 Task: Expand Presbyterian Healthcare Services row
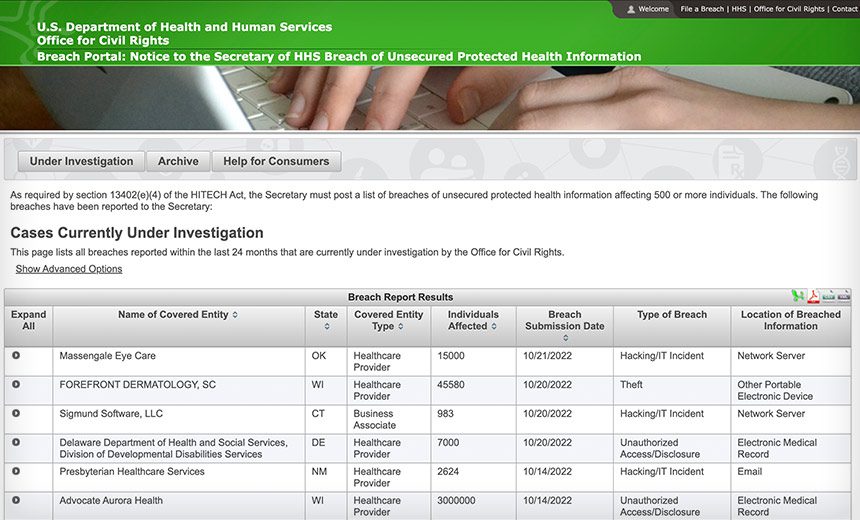[x=16, y=471]
